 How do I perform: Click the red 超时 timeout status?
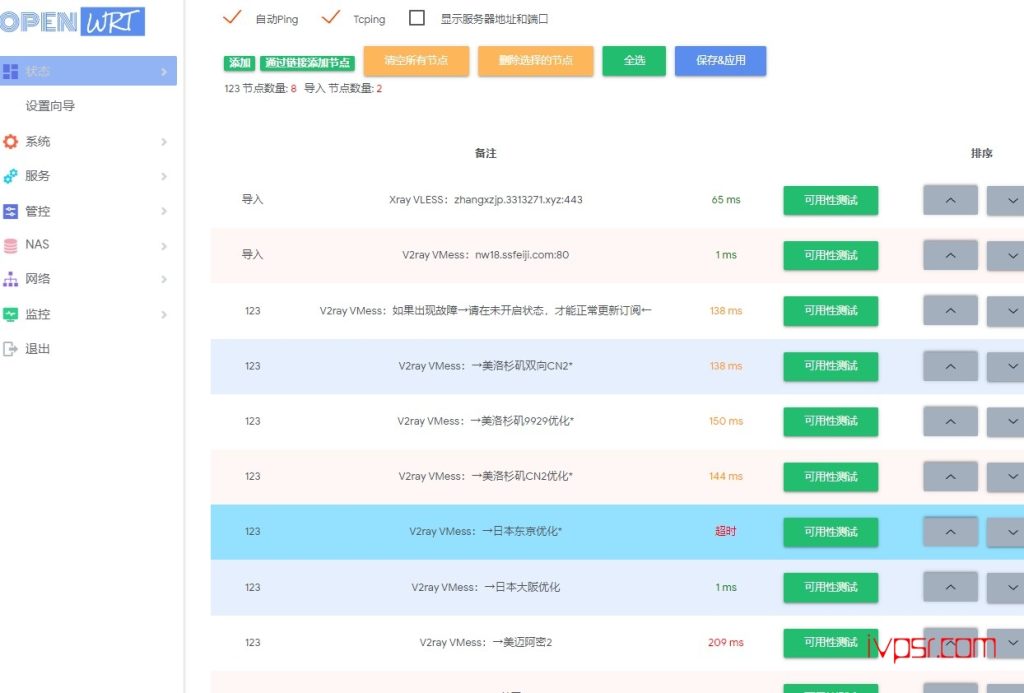(x=726, y=532)
